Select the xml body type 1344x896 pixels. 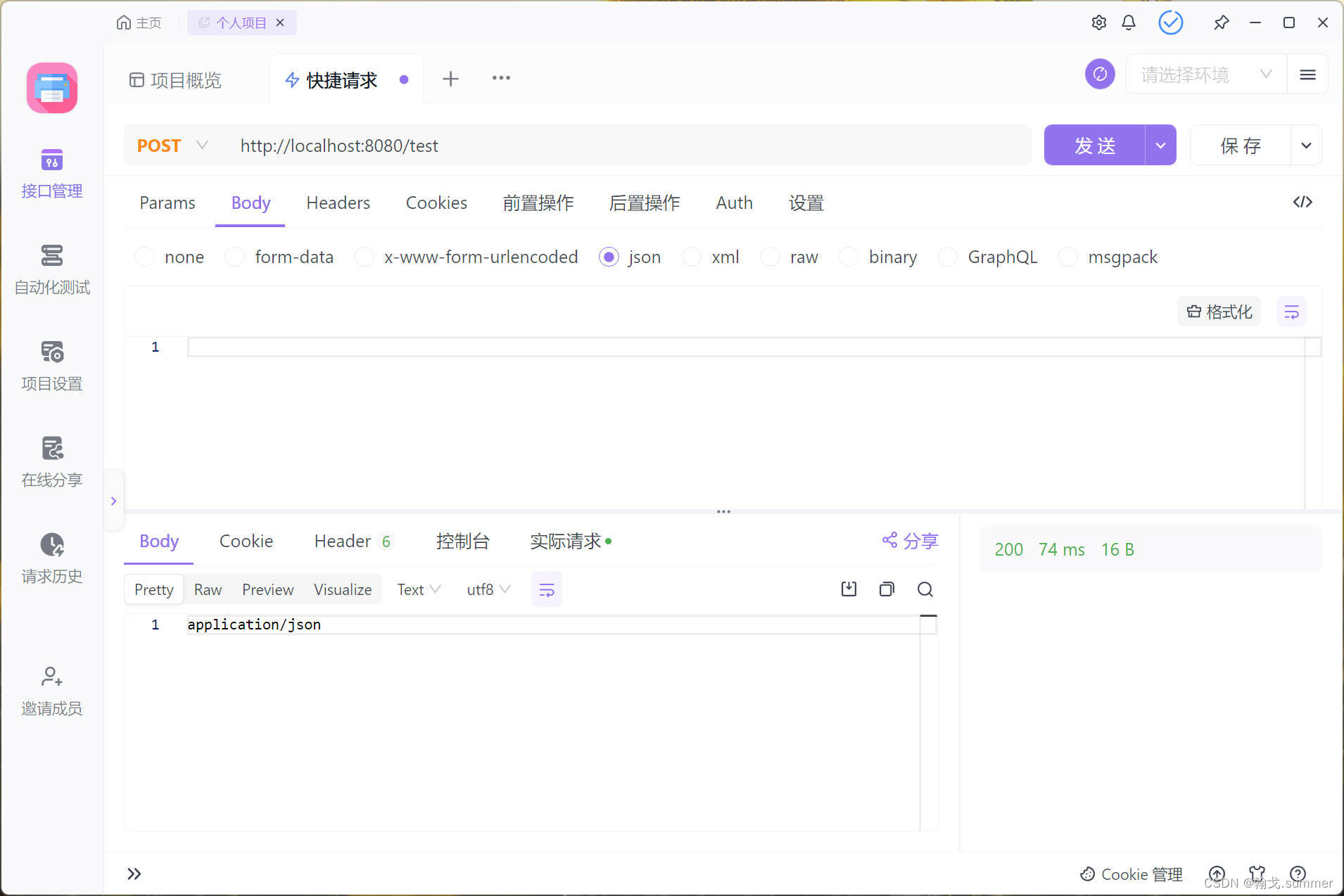click(x=692, y=257)
